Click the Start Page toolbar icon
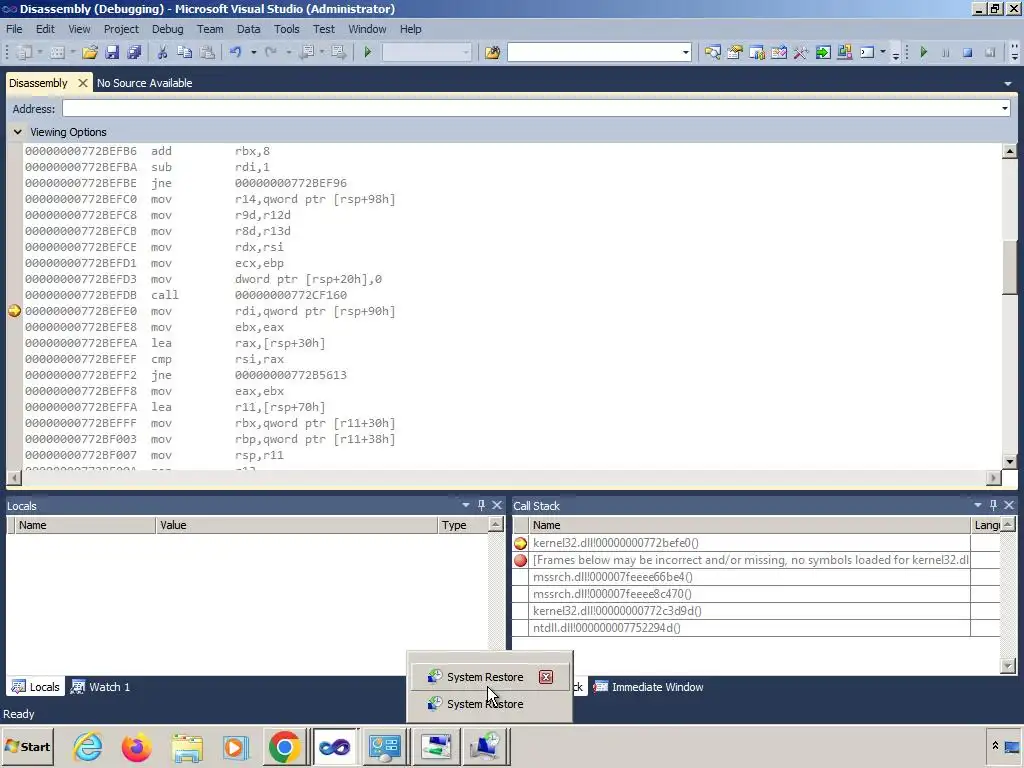Screen dimensions: 1024x768 point(823,52)
